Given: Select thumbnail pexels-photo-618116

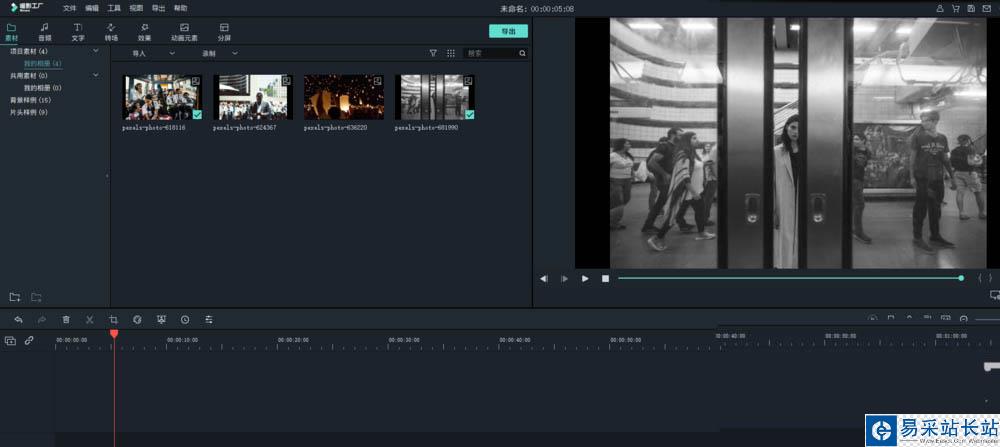Looking at the screenshot, I should point(162,97).
